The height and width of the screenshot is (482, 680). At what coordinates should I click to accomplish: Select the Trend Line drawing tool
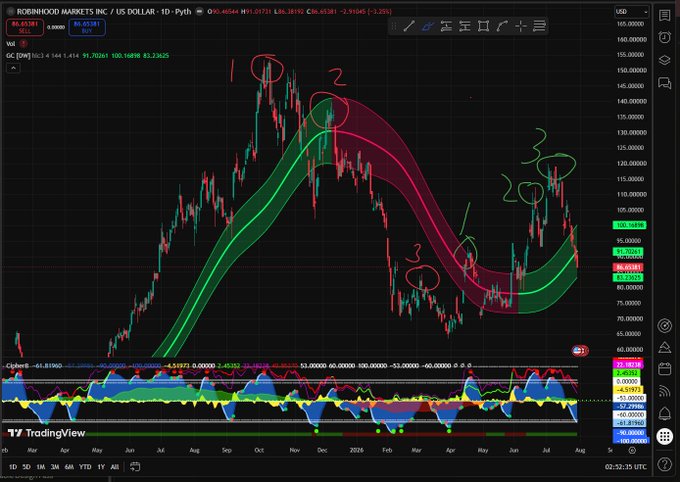click(x=409, y=26)
